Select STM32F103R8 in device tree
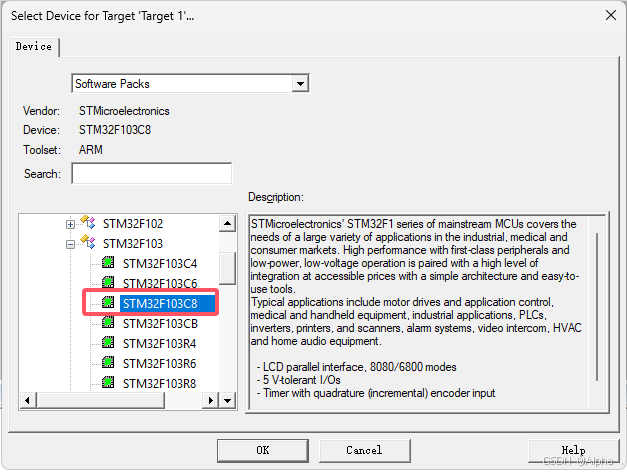 (x=160, y=384)
